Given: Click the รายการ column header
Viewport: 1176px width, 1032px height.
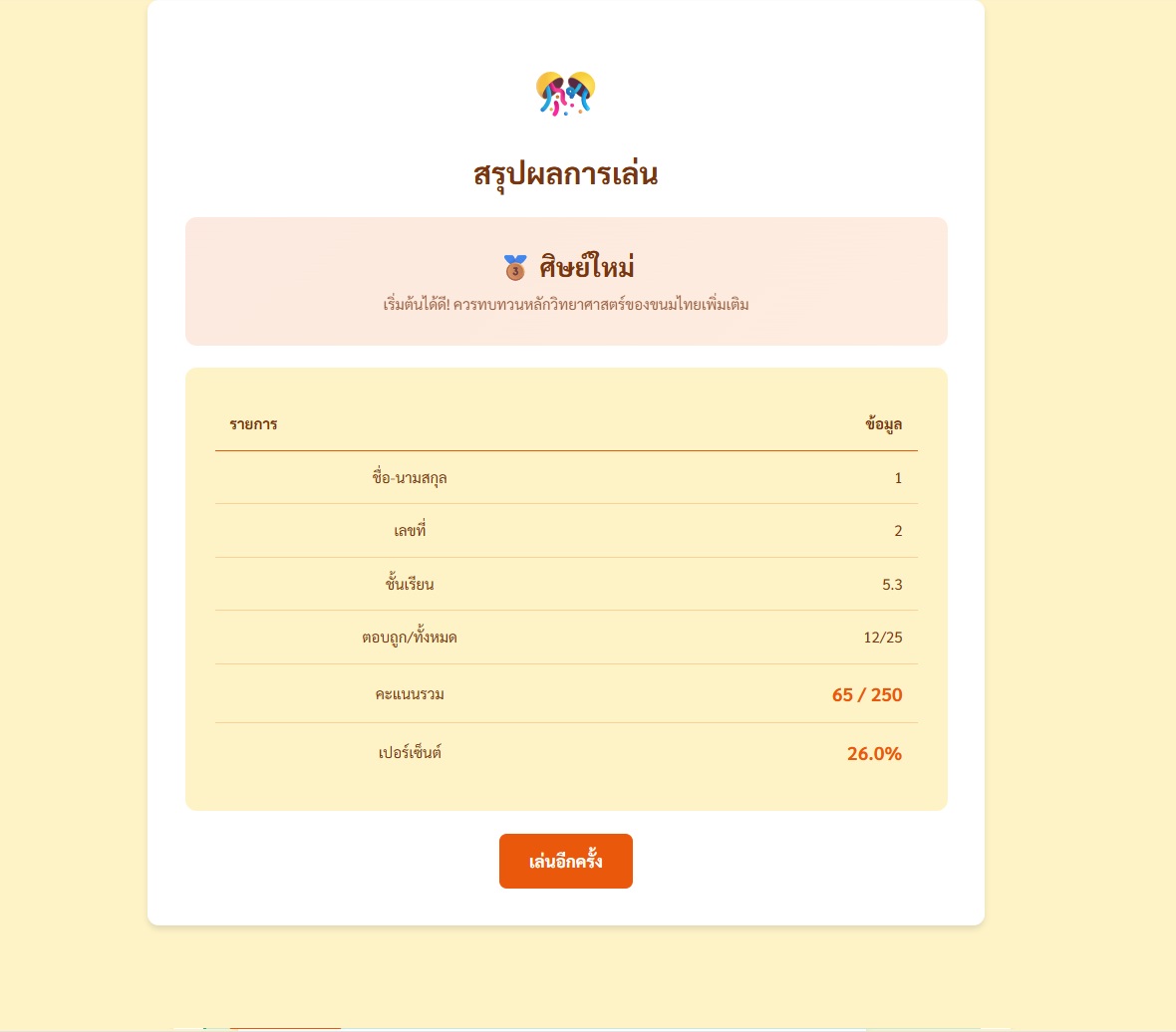Looking at the screenshot, I should pyautogui.click(x=253, y=424).
